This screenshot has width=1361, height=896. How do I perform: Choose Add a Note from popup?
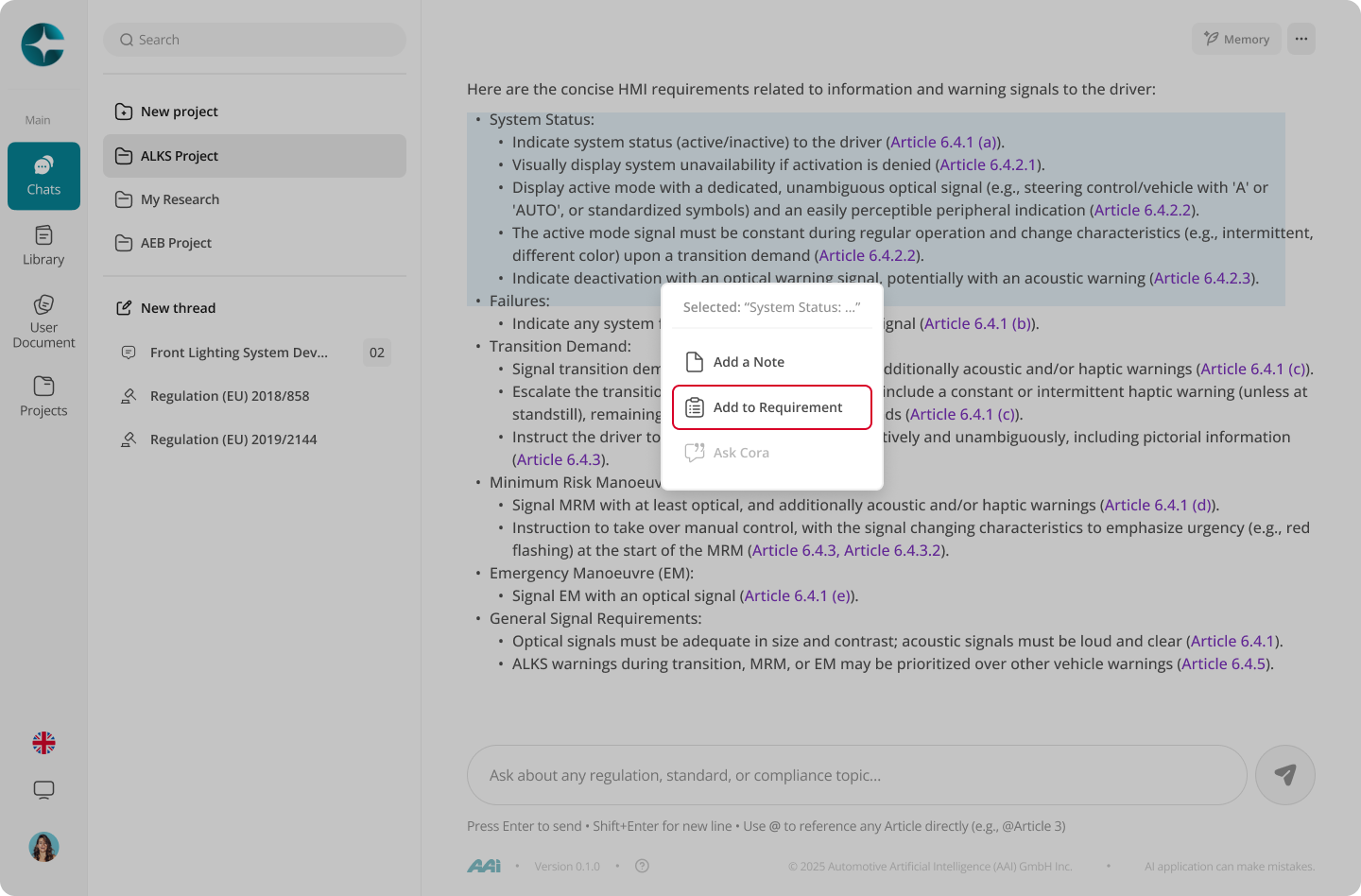tap(772, 362)
